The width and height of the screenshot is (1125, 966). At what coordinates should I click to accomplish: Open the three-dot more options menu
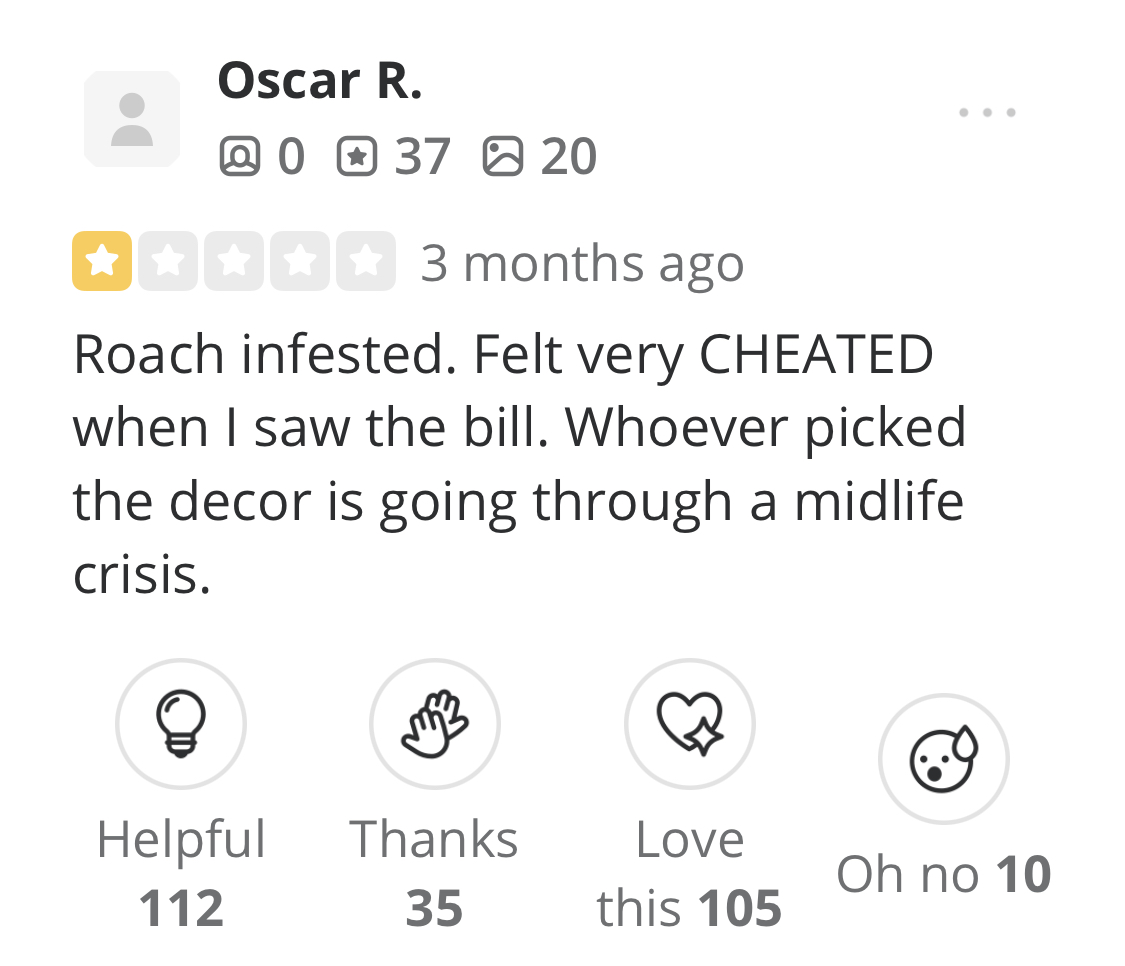[x=987, y=113]
